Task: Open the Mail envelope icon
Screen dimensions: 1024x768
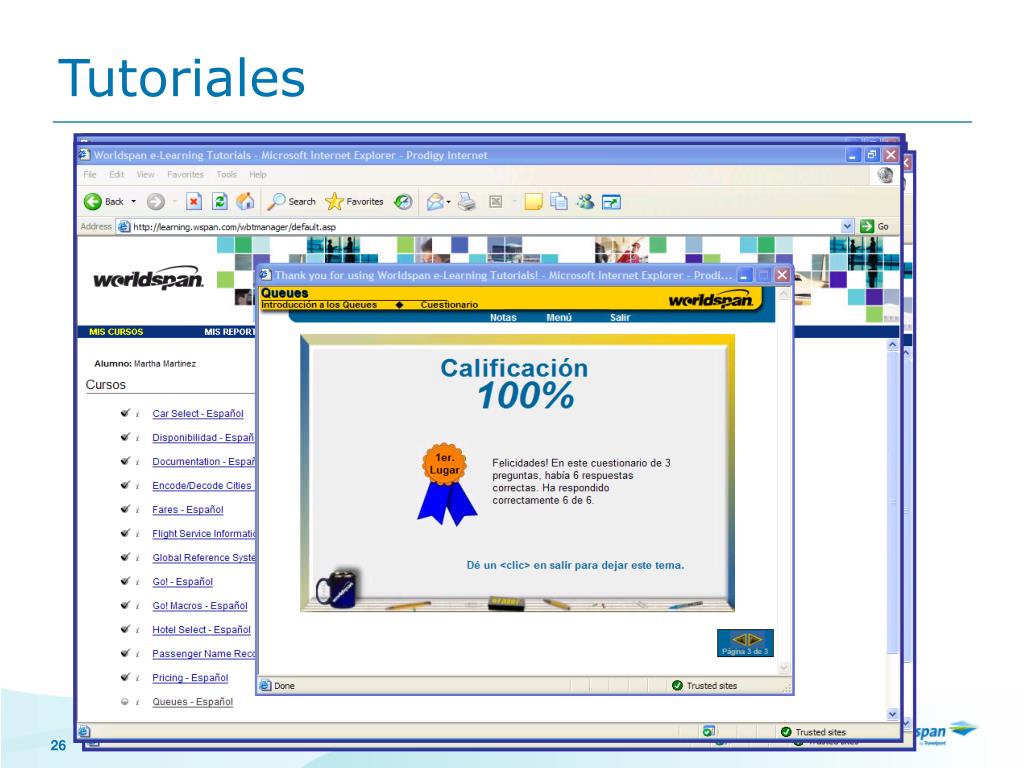Action: pos(435,202)
